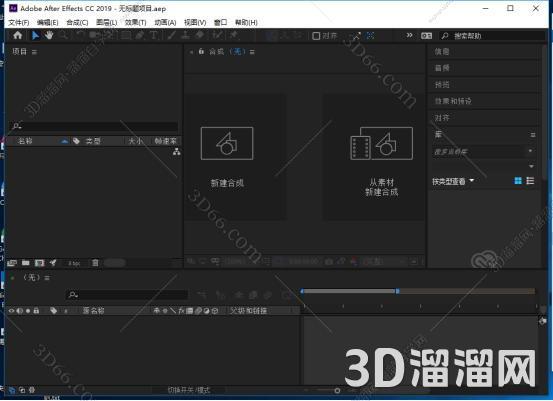Screen dimensions: 553x401
Task: Open the 合成 (无) panel menu
Action: [252, 52]
